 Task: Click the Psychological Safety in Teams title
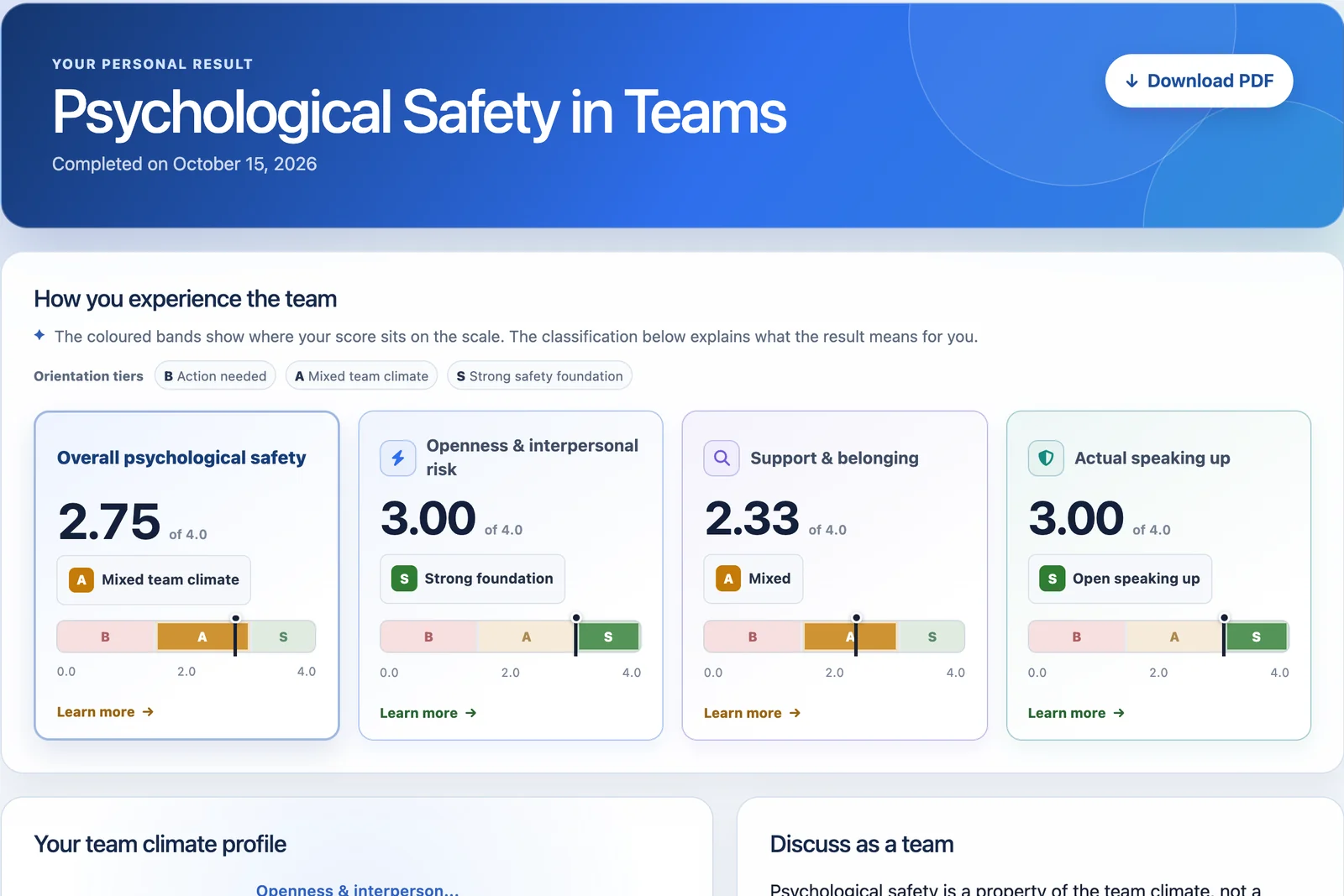point(419,113)
